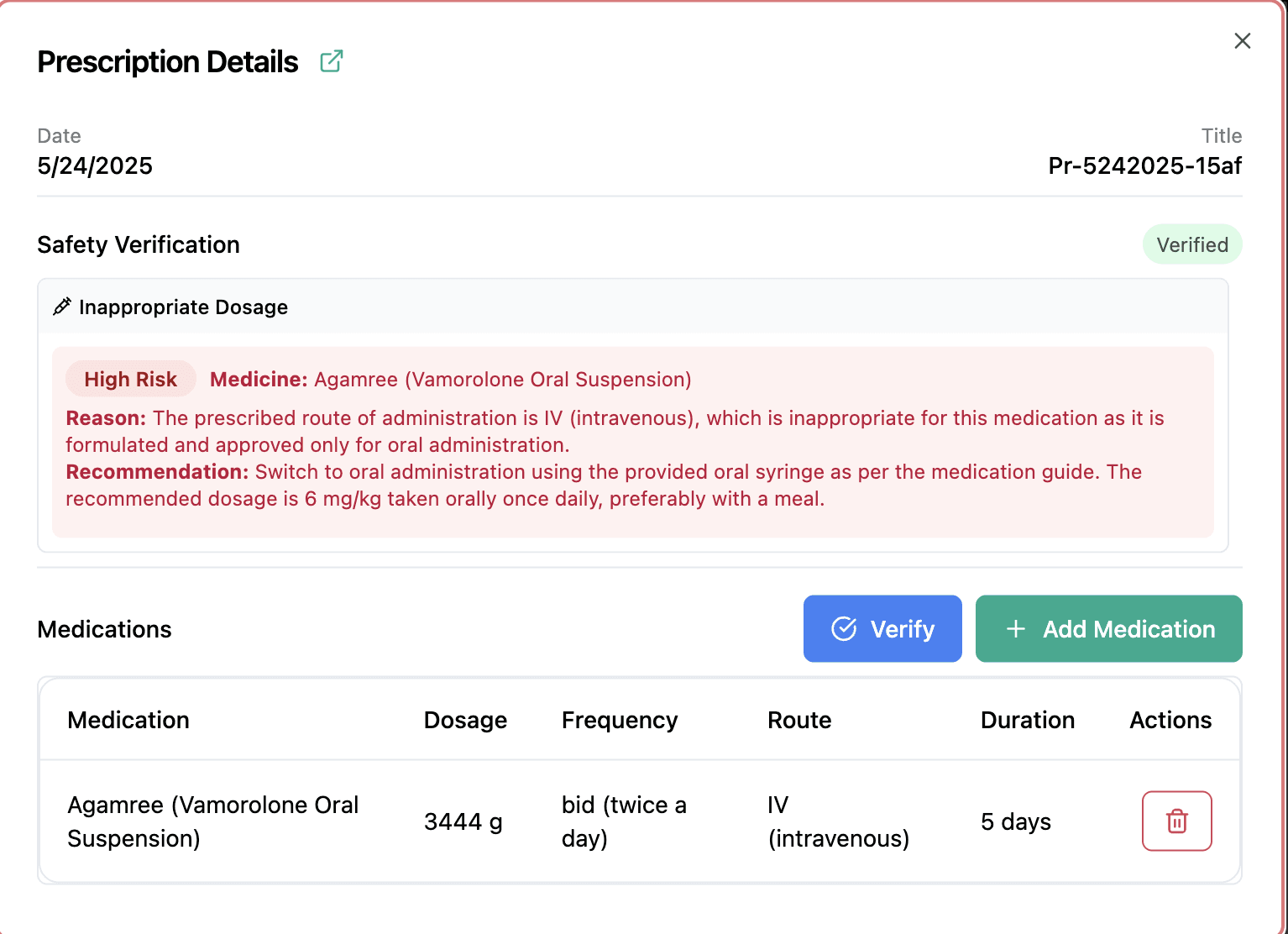This screenshot has width=1288, height=934.
Task: Select the Inappropriate Dosage heading
Action: (x=183, y=307)
